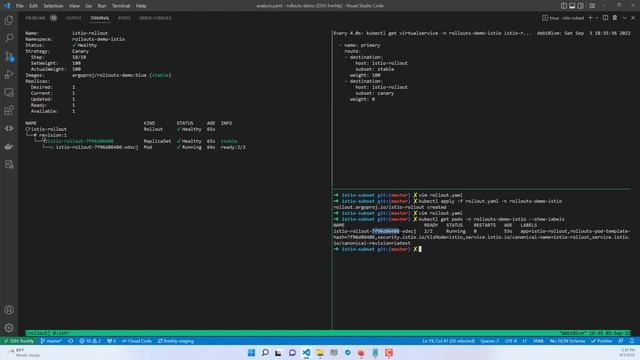Open the Customize Layout icon
The image size is (640, 360).
[592, 6]
